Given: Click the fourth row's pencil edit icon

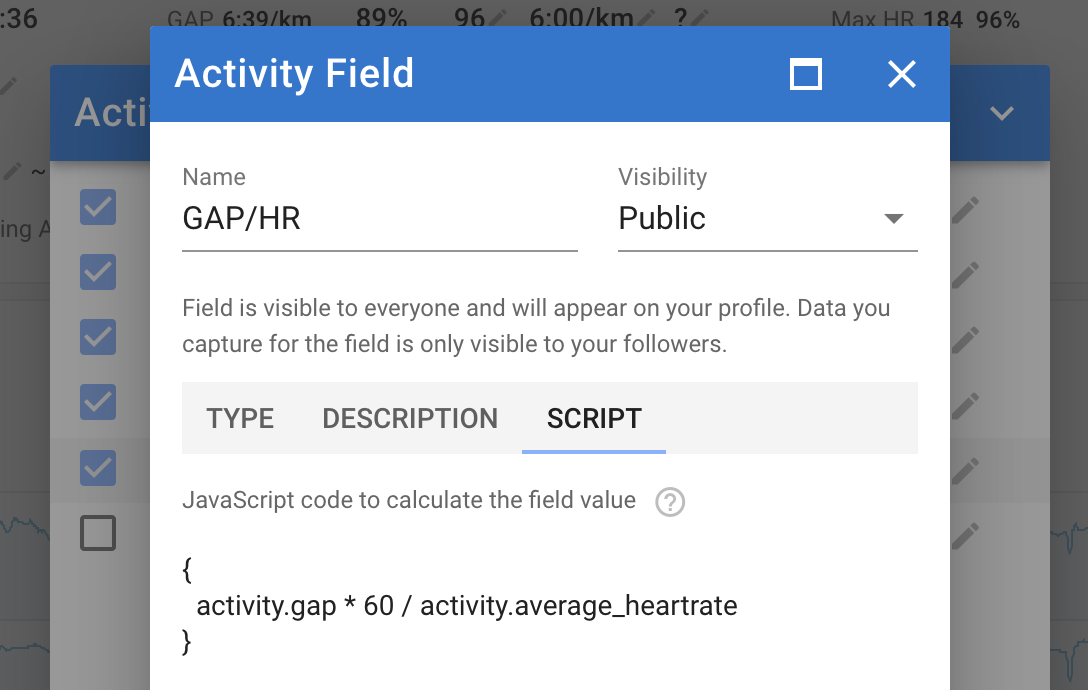Looking at the screenshot, I should 965,405.
